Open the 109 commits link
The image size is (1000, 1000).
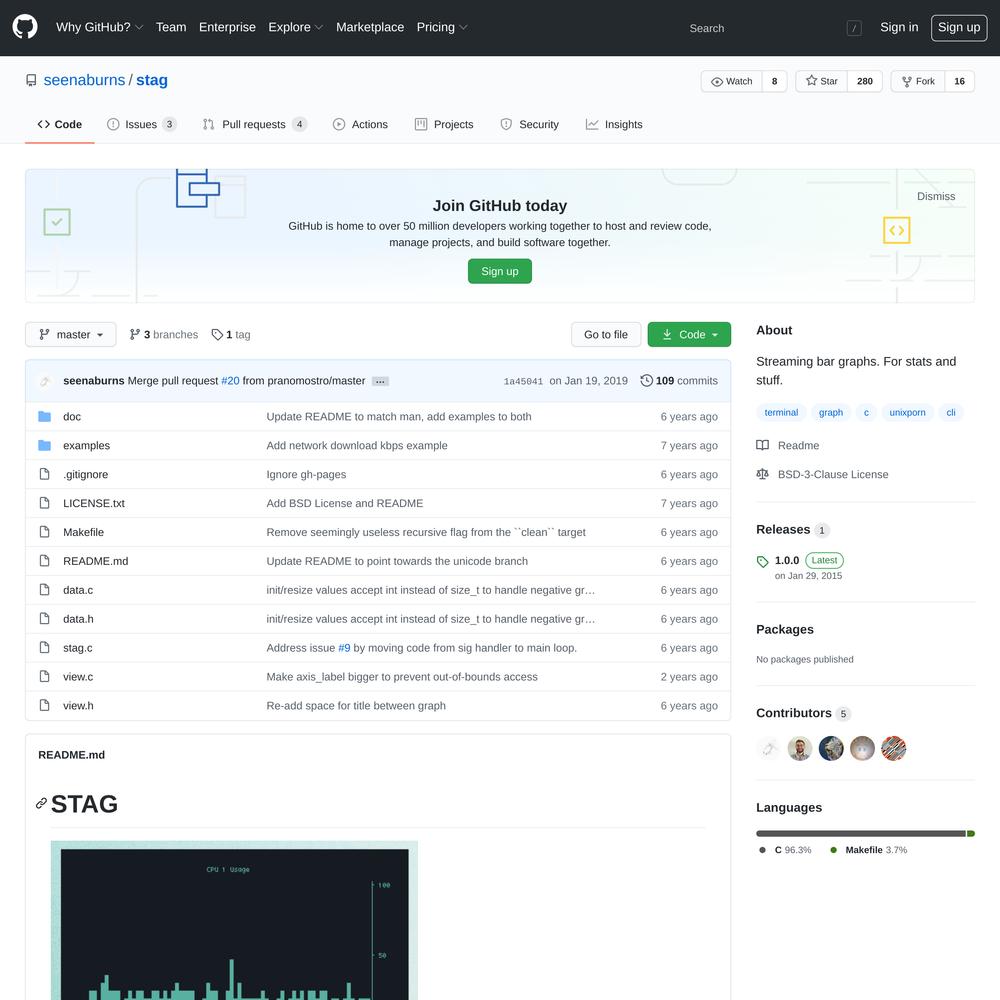coord(679,380)
